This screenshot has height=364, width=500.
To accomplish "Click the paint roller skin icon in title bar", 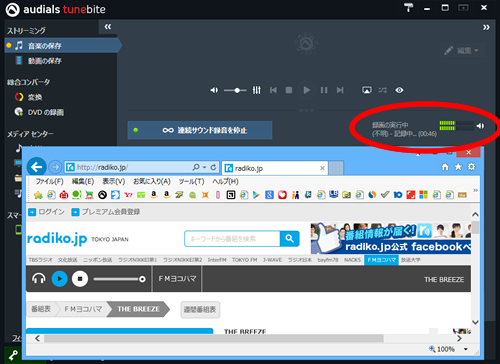I will (408, 7).
